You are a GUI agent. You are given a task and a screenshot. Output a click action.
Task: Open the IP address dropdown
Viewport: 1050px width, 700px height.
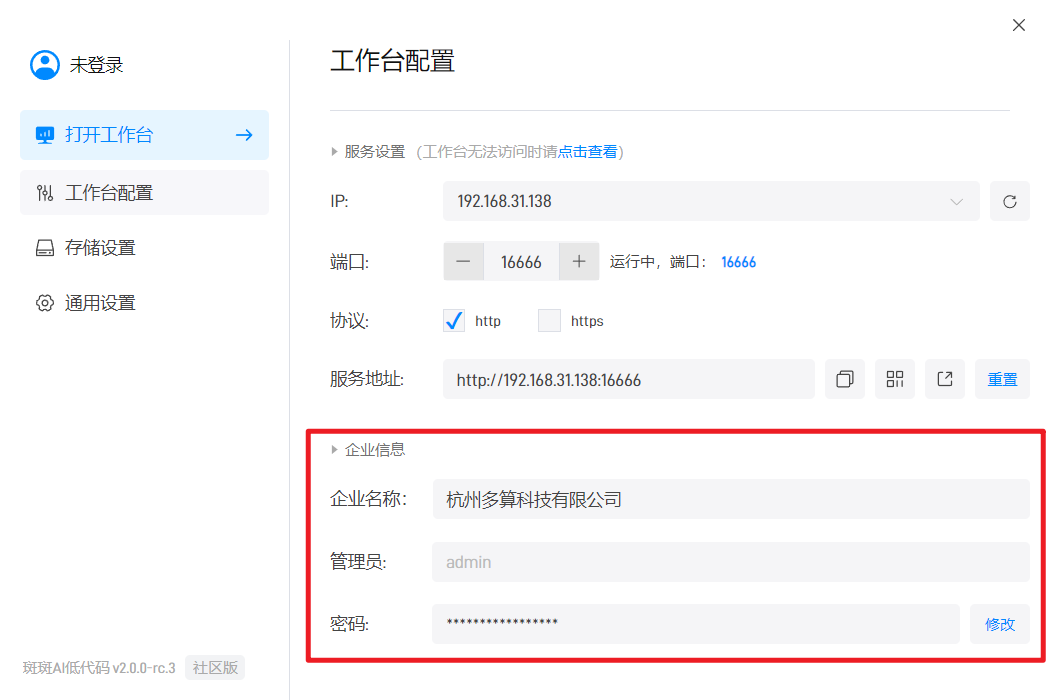point(711,201)
